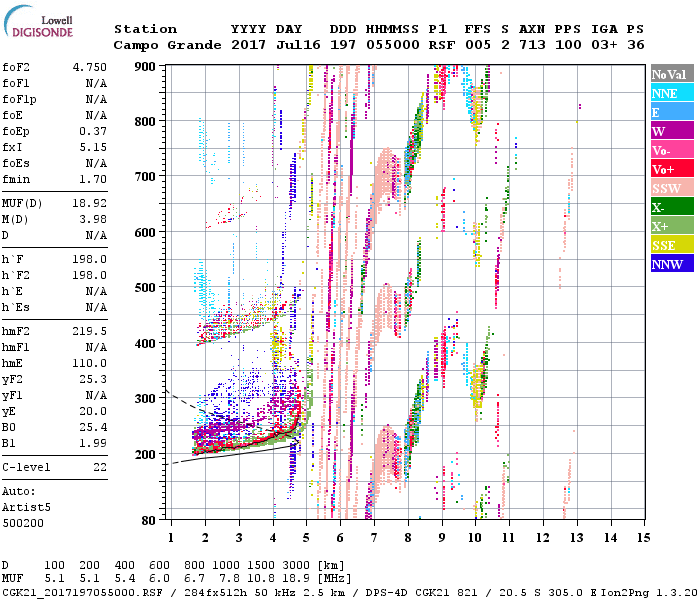Click the C-level value 22
Image resolution: width=700 pixels, height=600 pixels.
coord(100,467)
